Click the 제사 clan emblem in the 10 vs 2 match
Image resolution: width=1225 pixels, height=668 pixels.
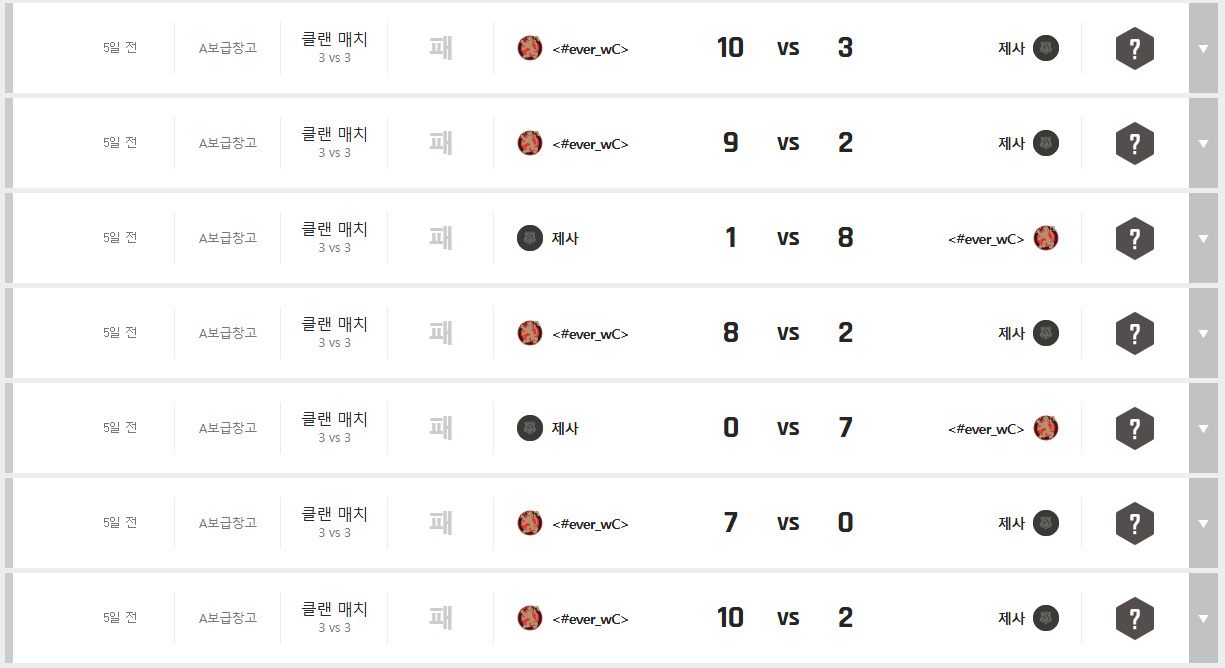1046,618
